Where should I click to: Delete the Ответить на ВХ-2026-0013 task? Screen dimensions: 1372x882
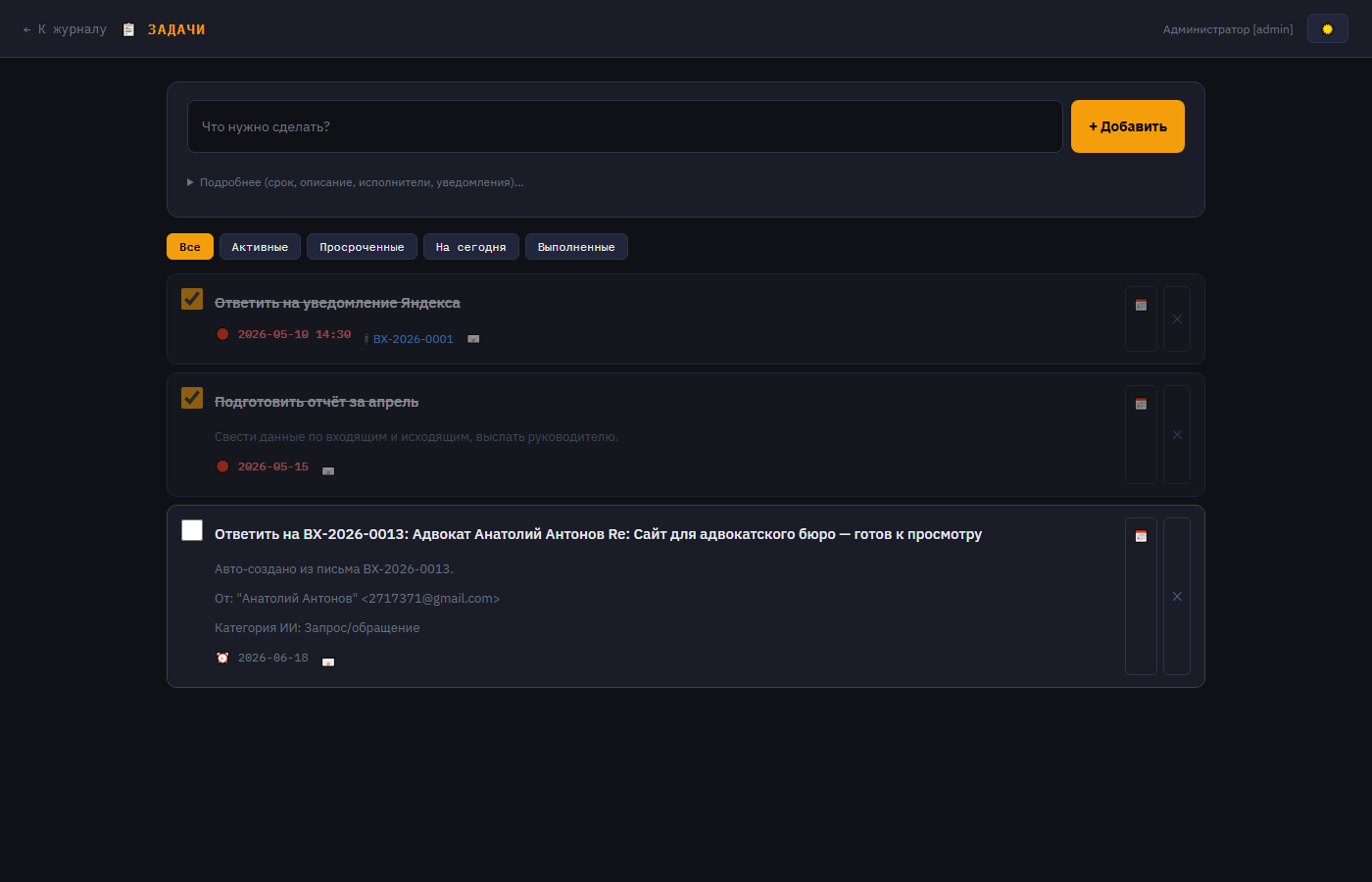[x=1177, y=596]
